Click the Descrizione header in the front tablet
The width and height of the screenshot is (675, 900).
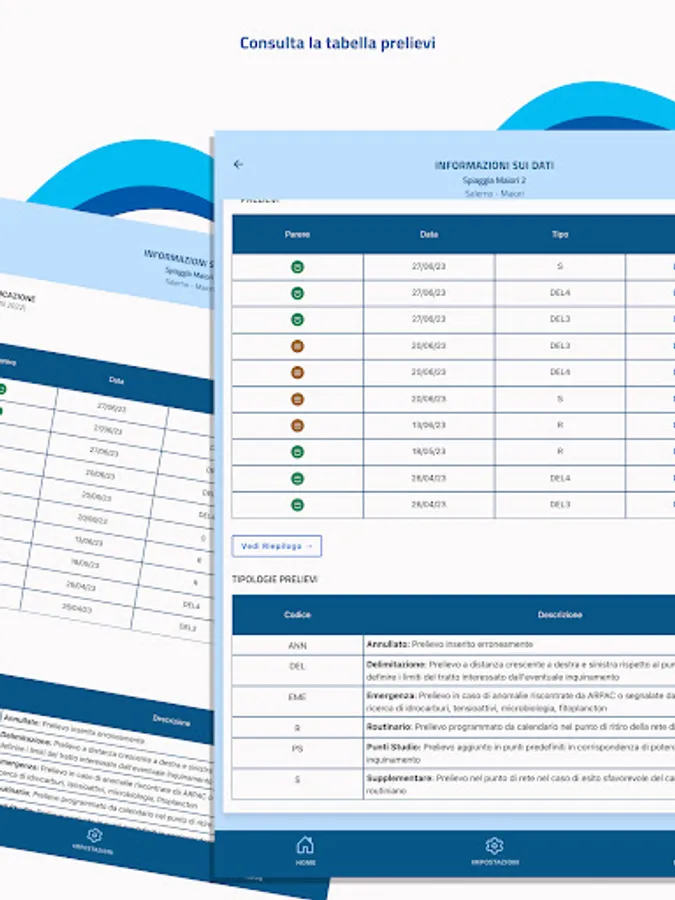(x=560, y=615)
